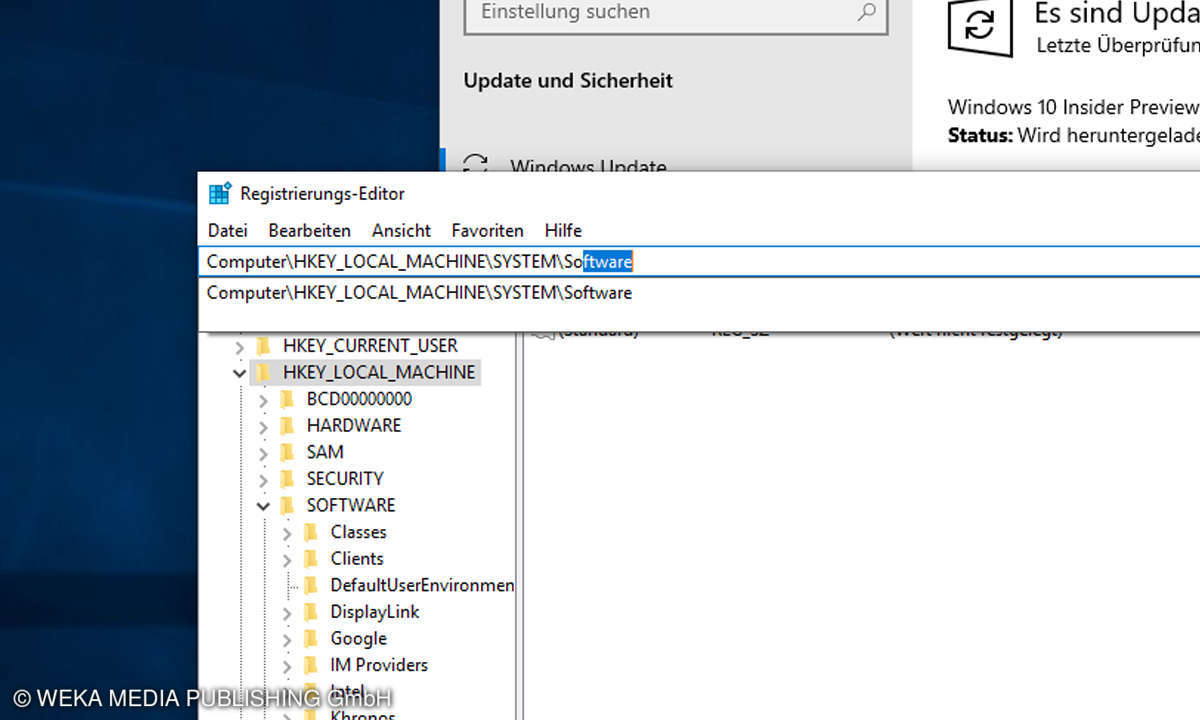Viewport: 1200px width, 720px height.
Task: Expand the Google key
Action: pyautogui.click(x=287, y=639)
